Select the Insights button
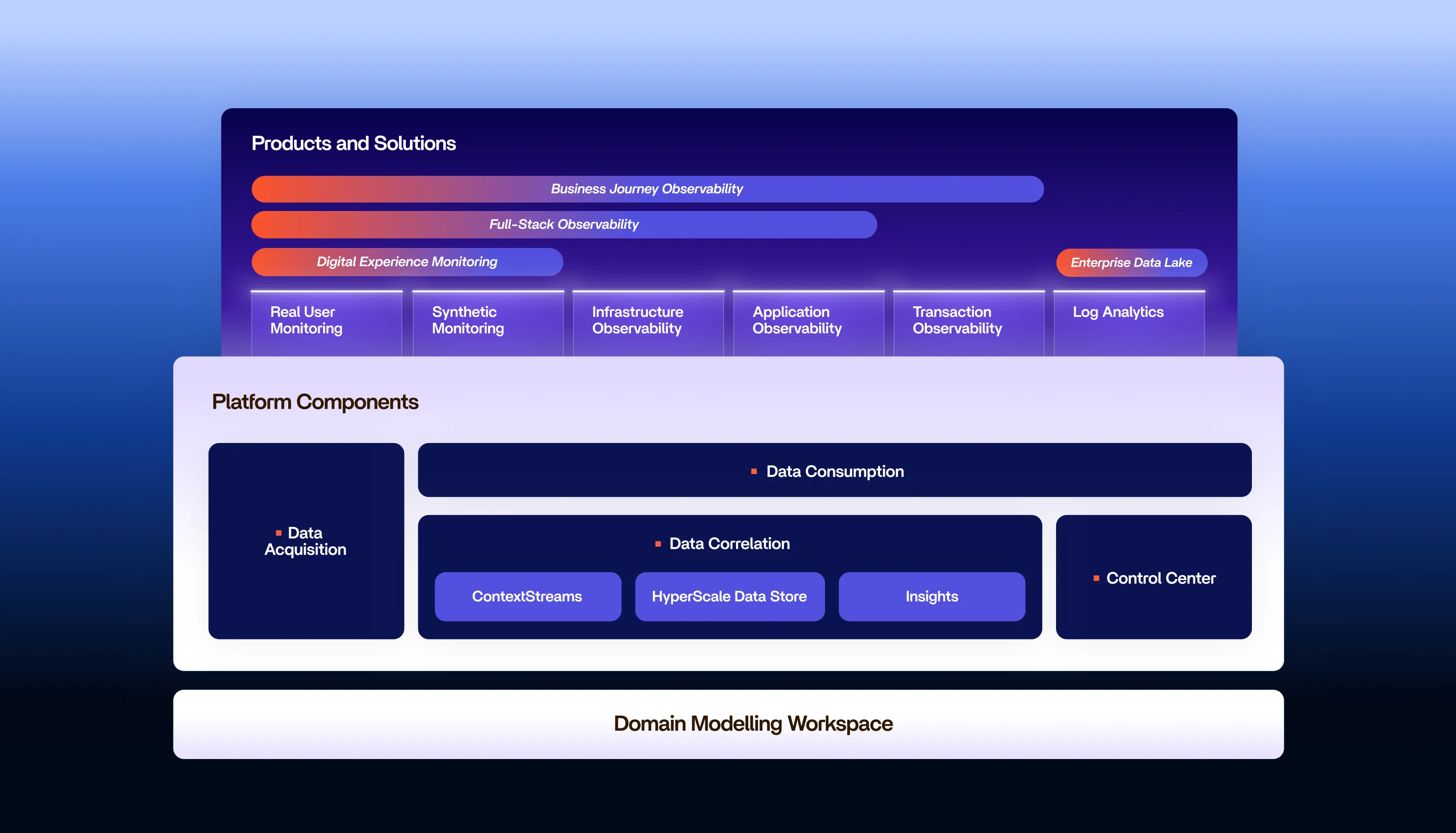 (x=931, y=596)
